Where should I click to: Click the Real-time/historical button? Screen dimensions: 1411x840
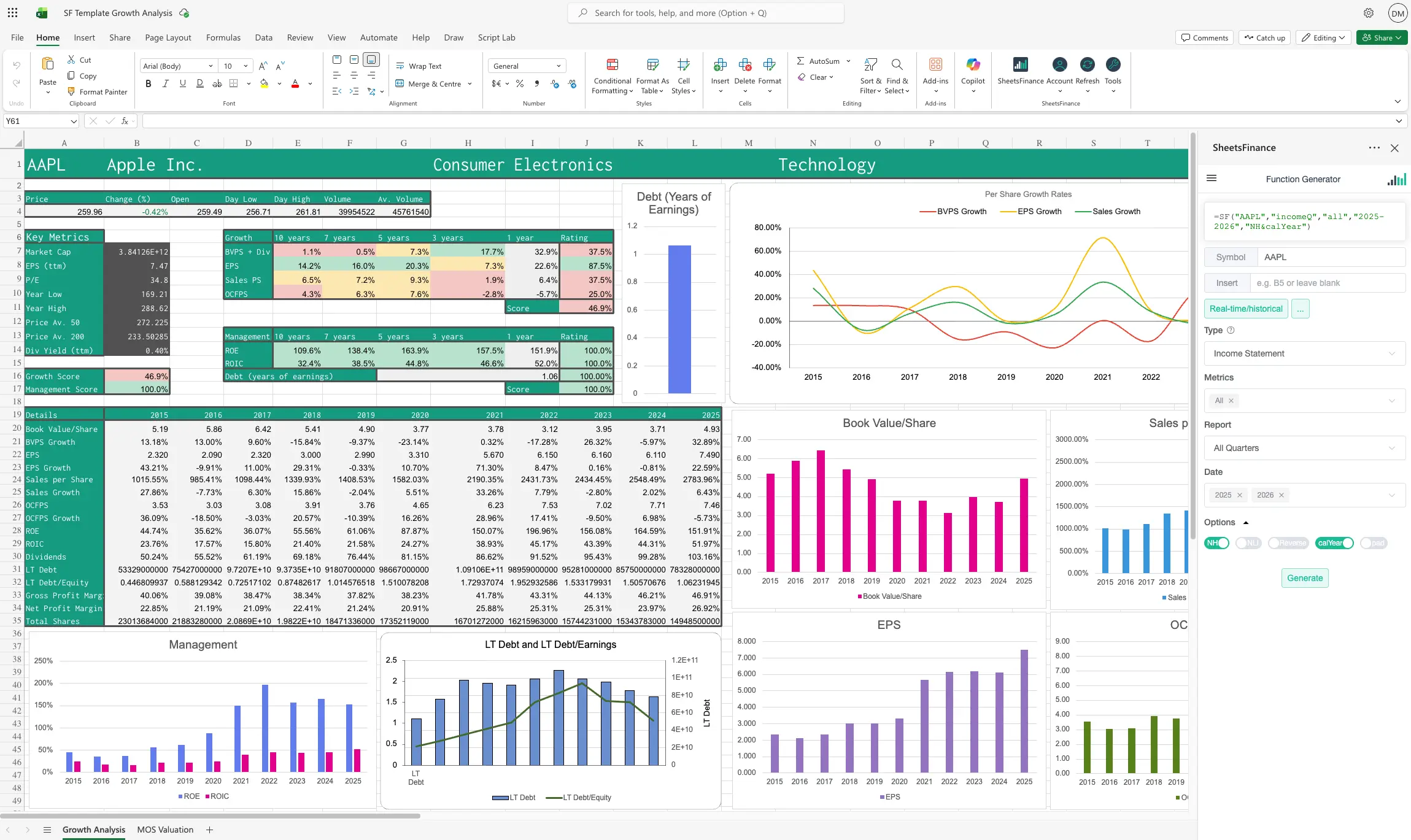point(1246,309)
